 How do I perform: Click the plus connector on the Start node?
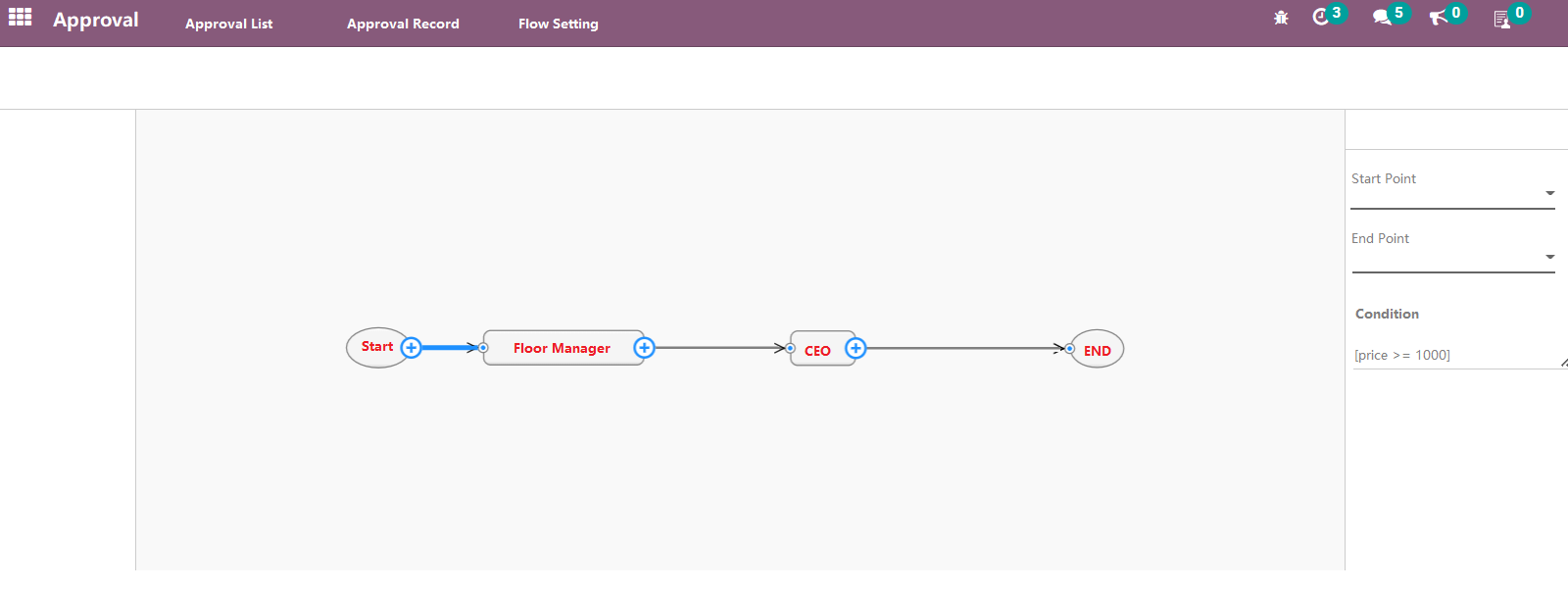[412, 348]
